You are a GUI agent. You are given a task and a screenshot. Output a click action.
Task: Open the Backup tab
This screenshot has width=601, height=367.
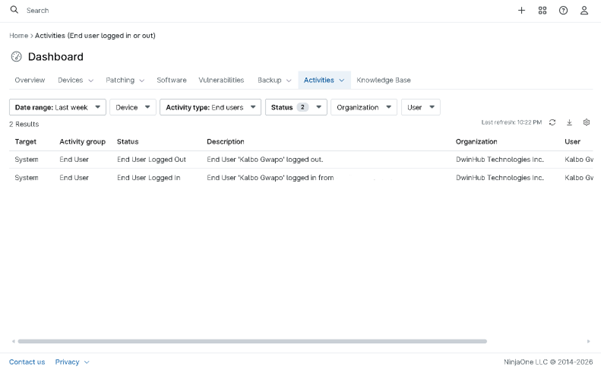pyautogui.click(x=269, y=80)
